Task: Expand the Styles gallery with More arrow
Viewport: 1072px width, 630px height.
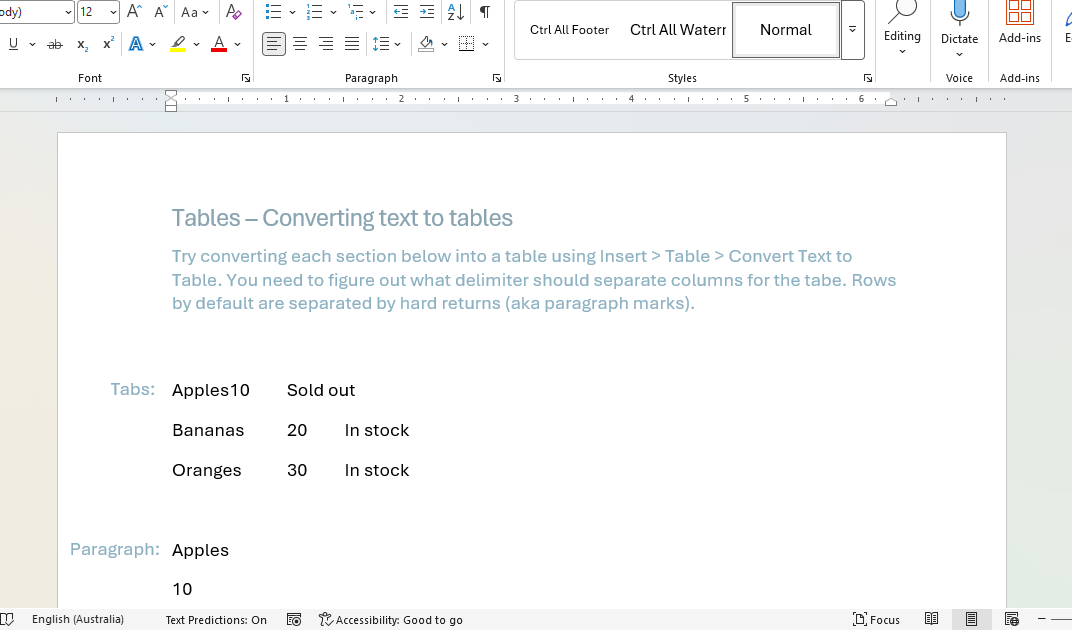Action: 852,30
